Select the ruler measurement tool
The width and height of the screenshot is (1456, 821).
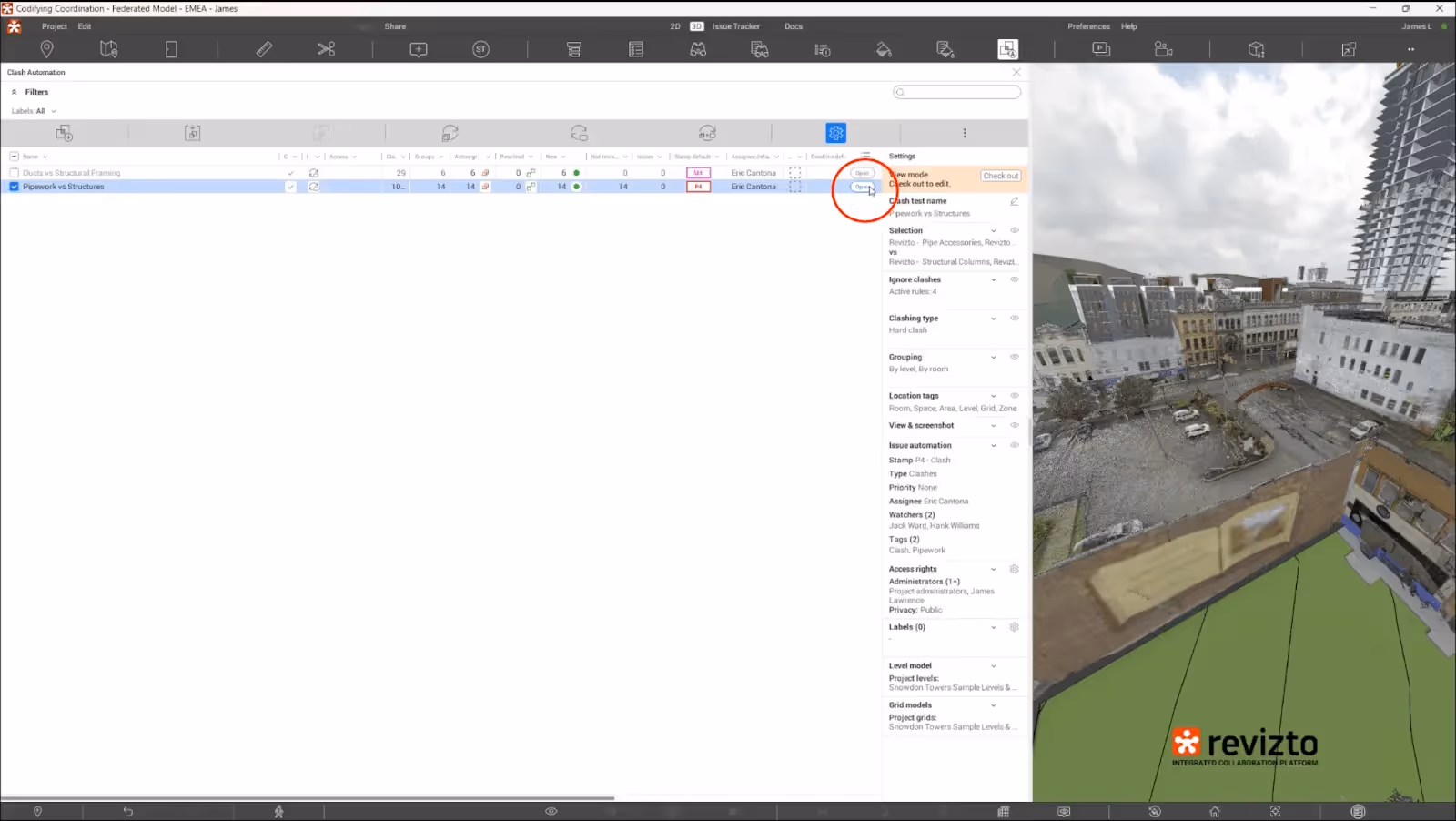pos(264,49)
